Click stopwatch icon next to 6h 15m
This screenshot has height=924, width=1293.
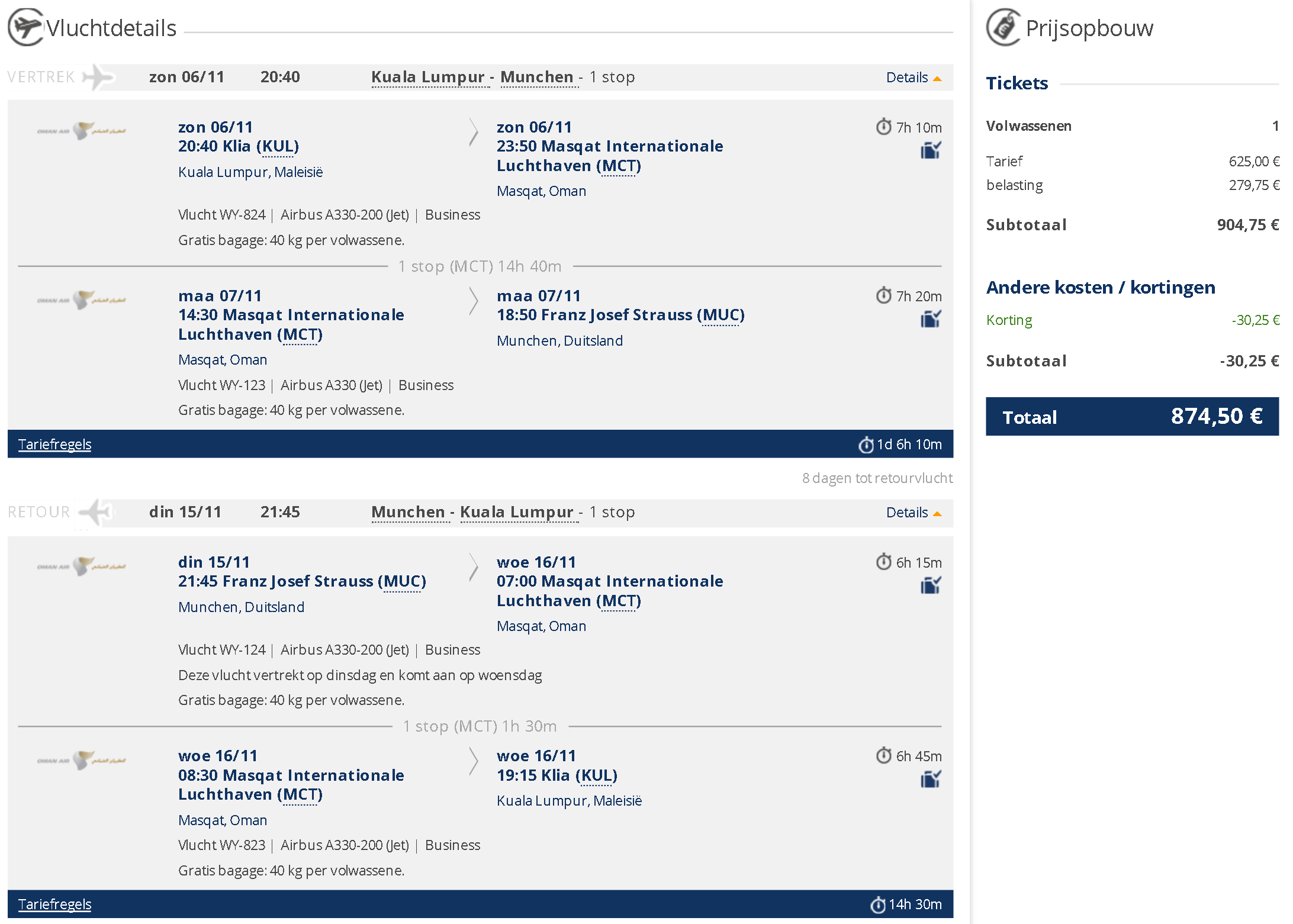click(884, 562)
